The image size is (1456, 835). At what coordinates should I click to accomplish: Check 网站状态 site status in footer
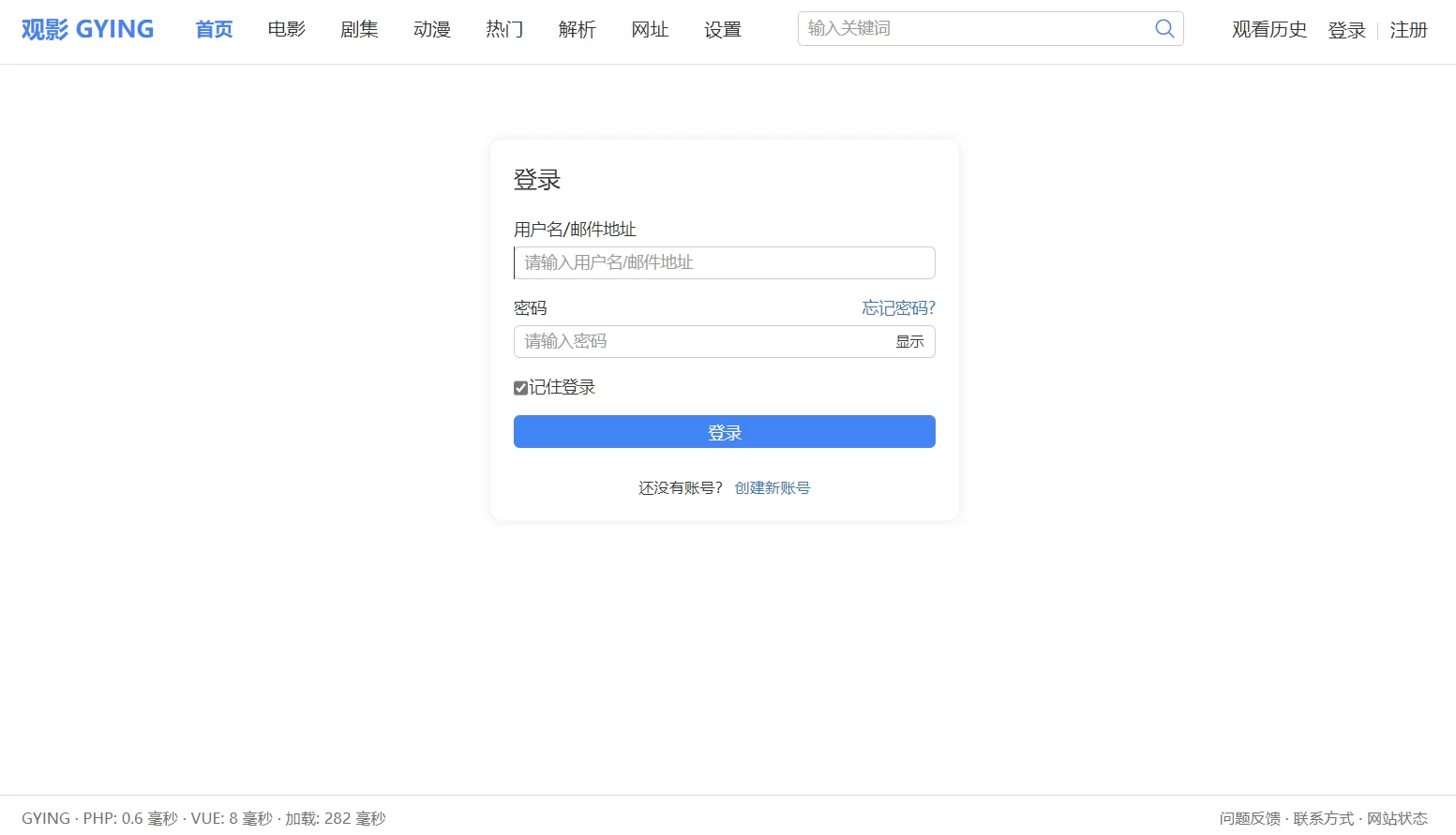coord(1399,817)
